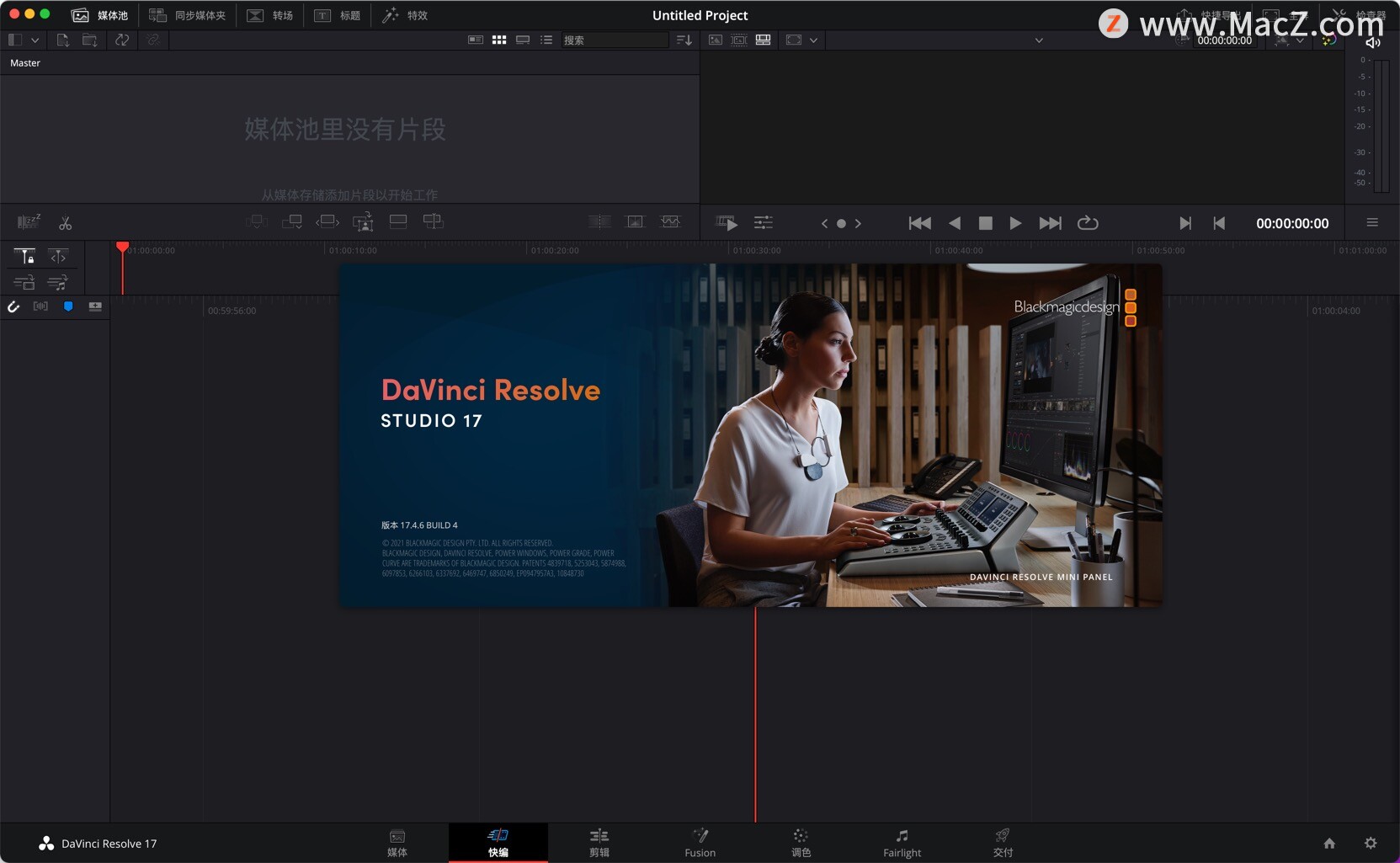The width and height of the screenshot is (1400, 863).
Task: Click the viewer timecode field at top
Action: pos(1225,40)
